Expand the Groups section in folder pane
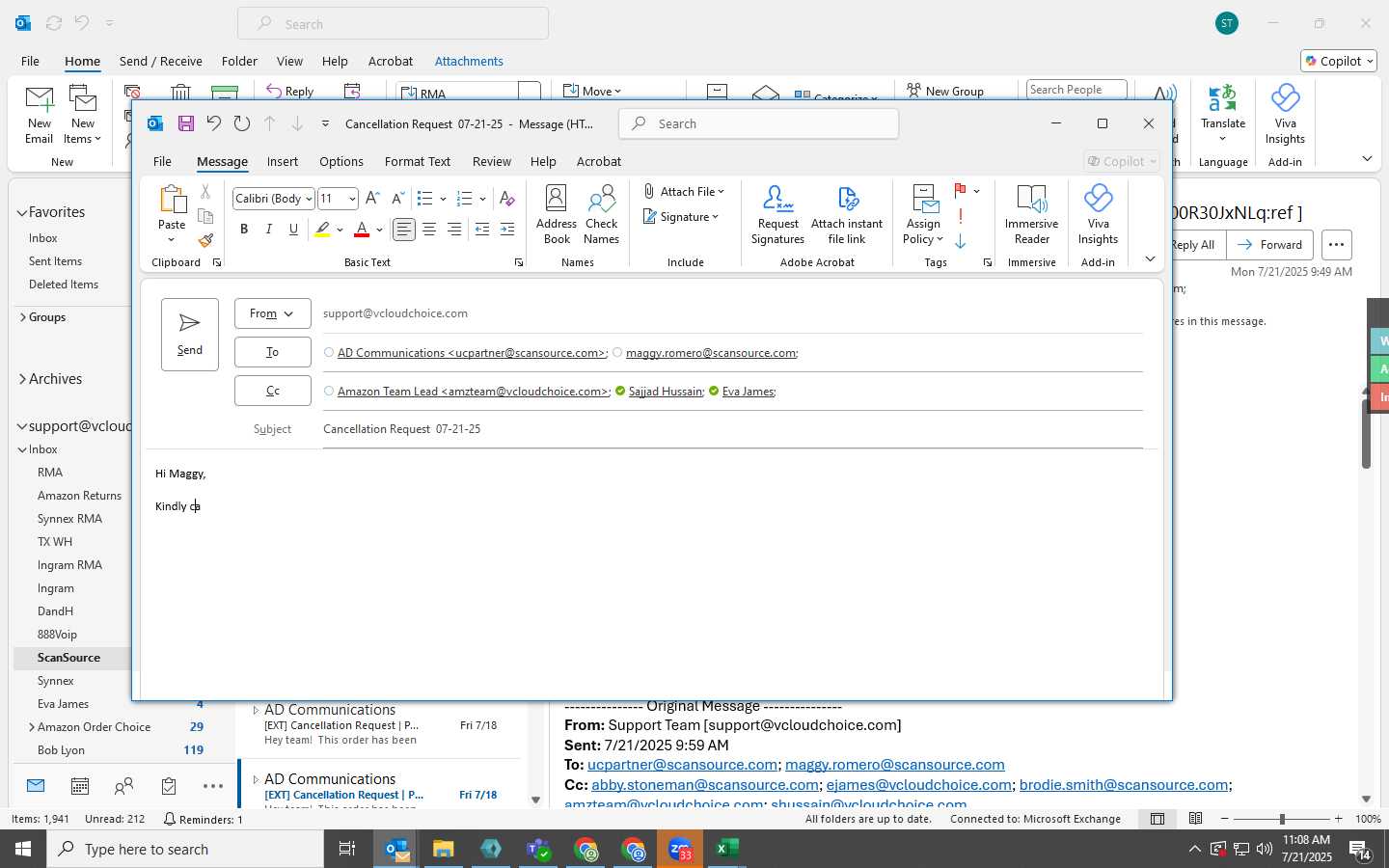 [23, 317]
